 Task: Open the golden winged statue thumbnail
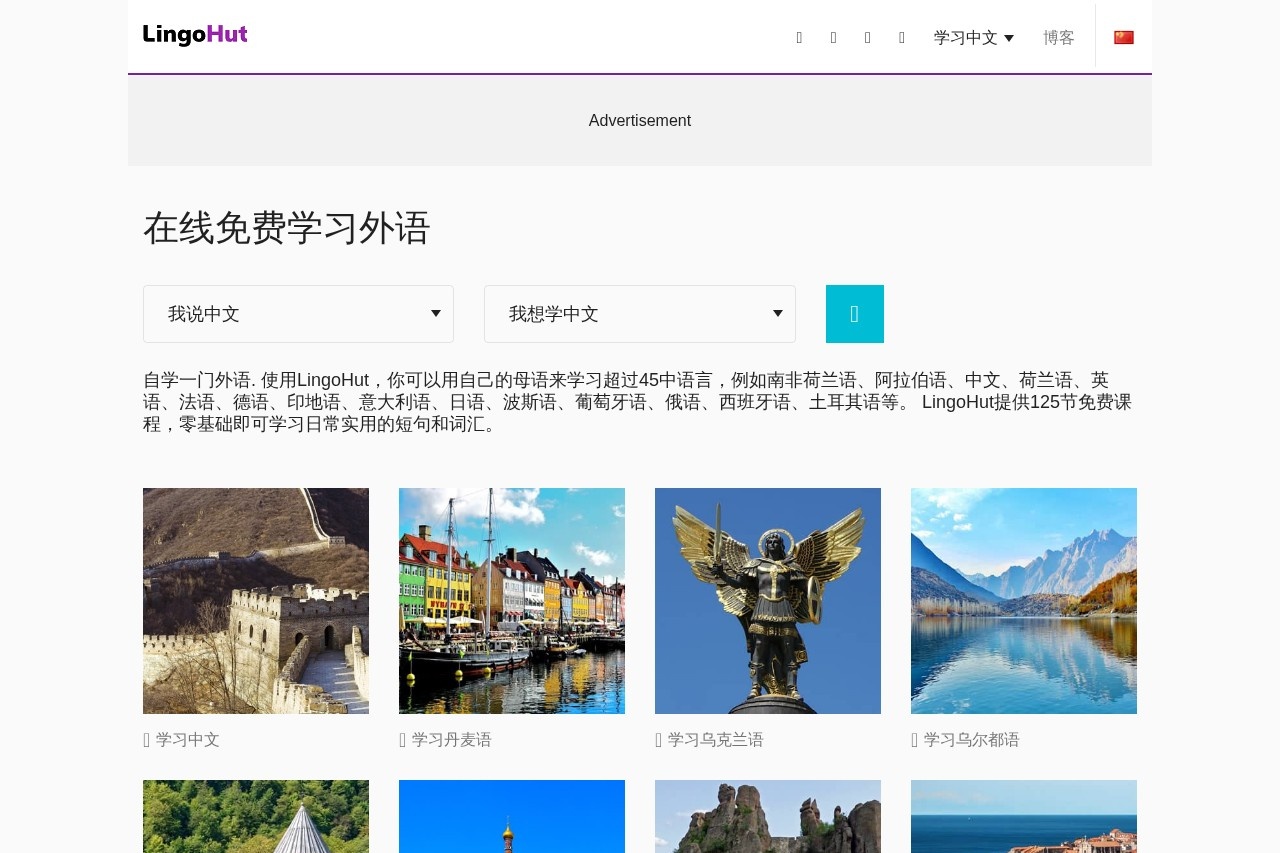tap(768, 601)
